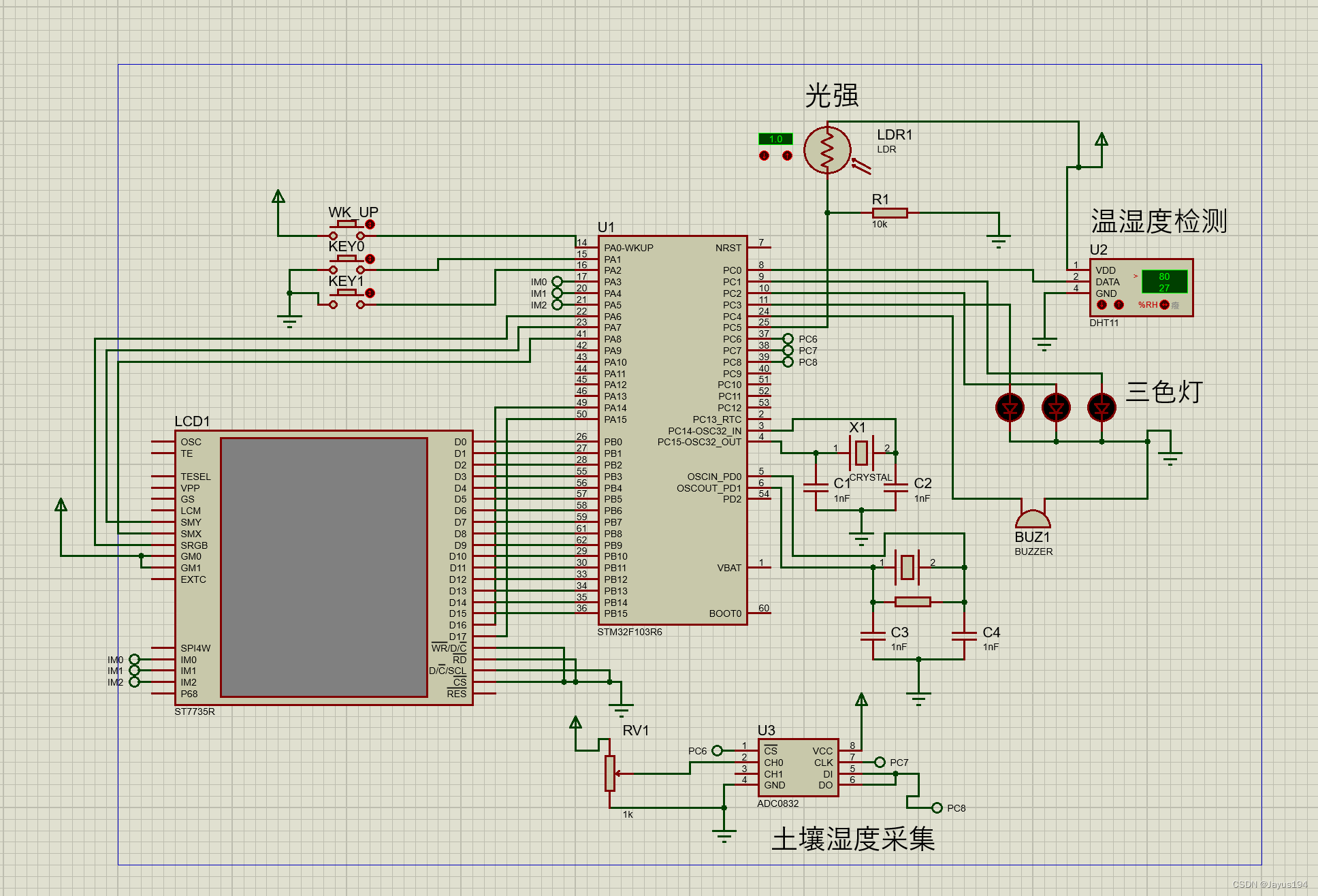Select the C3 capacitor symbol
Image resolution: width=1318 pixels, height=896 pixels.
(x=873, y=636)
